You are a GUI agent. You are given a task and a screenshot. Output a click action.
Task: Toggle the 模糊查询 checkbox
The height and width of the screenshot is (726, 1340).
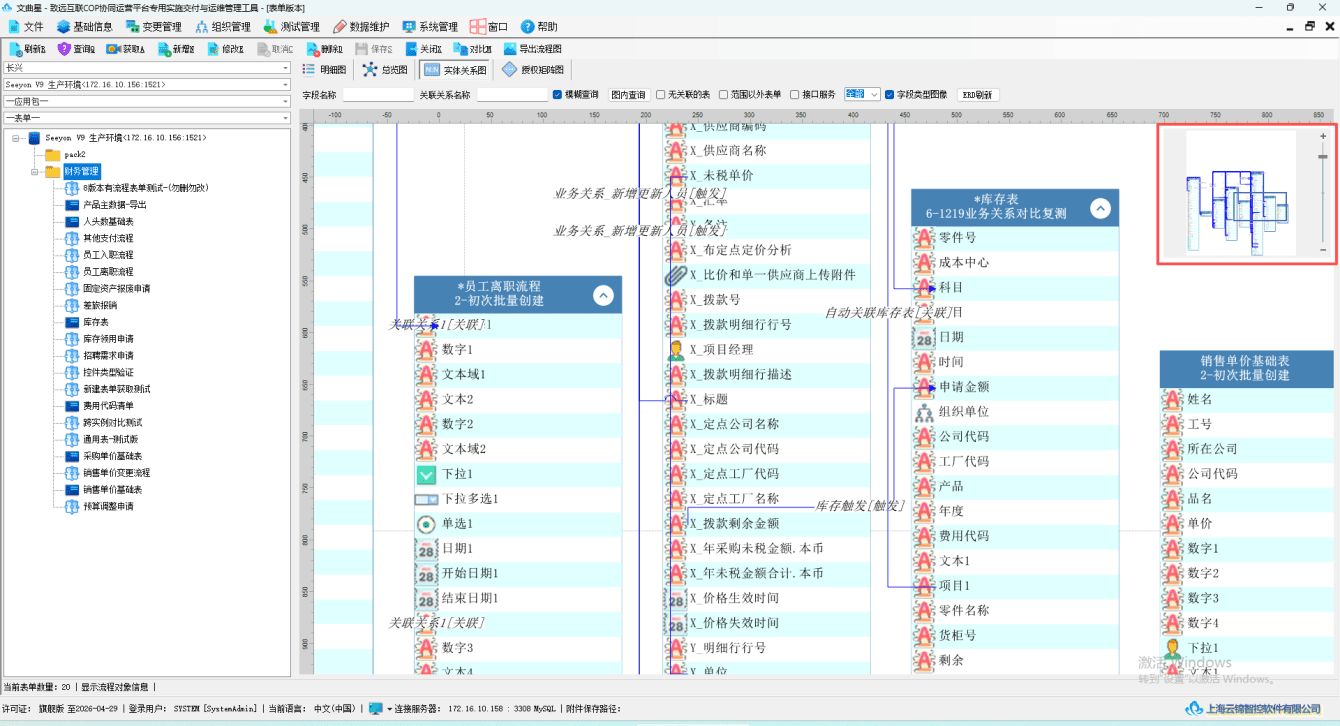coord(557,95)
